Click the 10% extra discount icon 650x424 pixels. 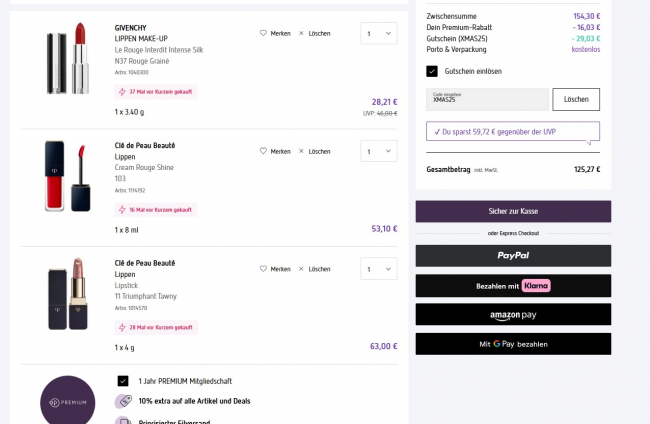[123, 401]
